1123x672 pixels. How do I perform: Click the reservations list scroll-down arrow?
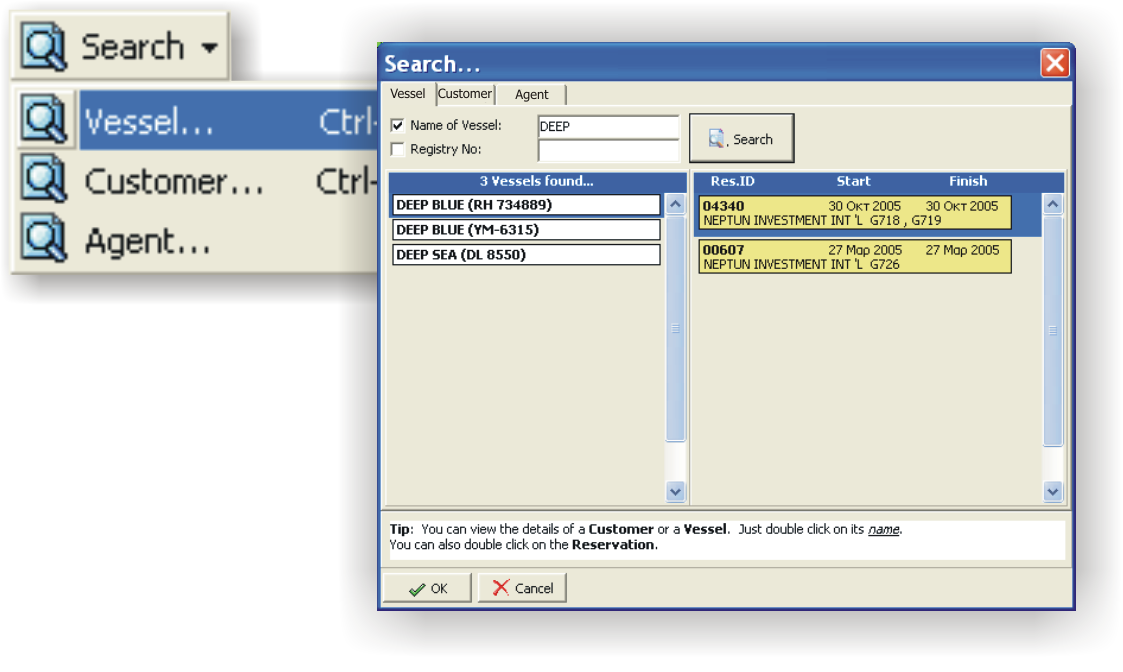pos(1052,491)
